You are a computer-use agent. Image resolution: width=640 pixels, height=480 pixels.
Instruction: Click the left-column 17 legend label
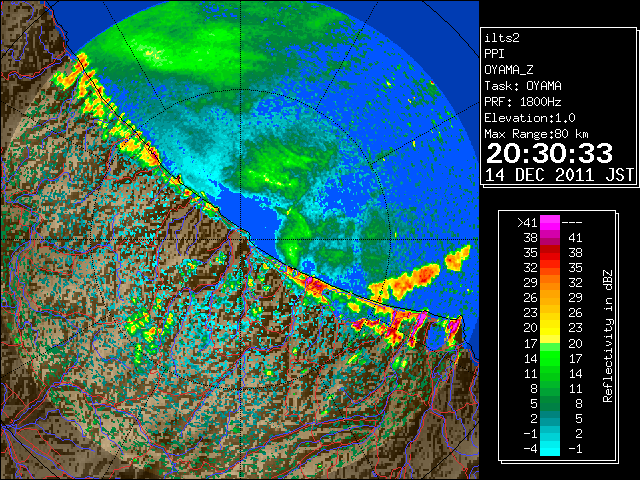(531, 343)
